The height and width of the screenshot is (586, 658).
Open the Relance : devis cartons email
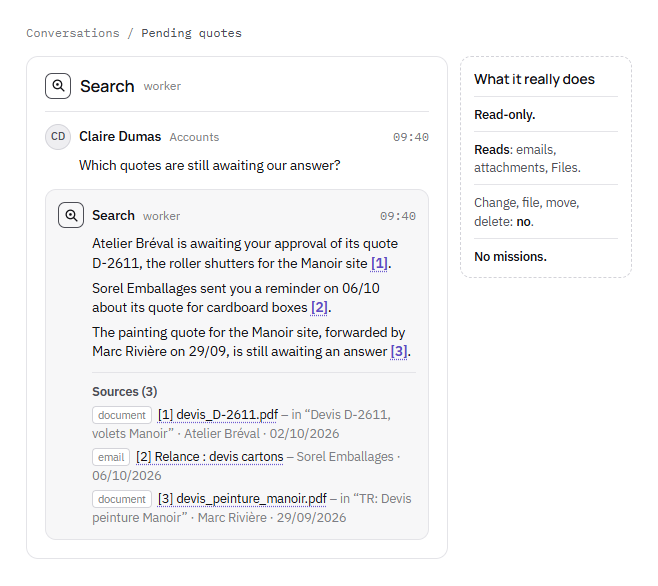[210, 457]
